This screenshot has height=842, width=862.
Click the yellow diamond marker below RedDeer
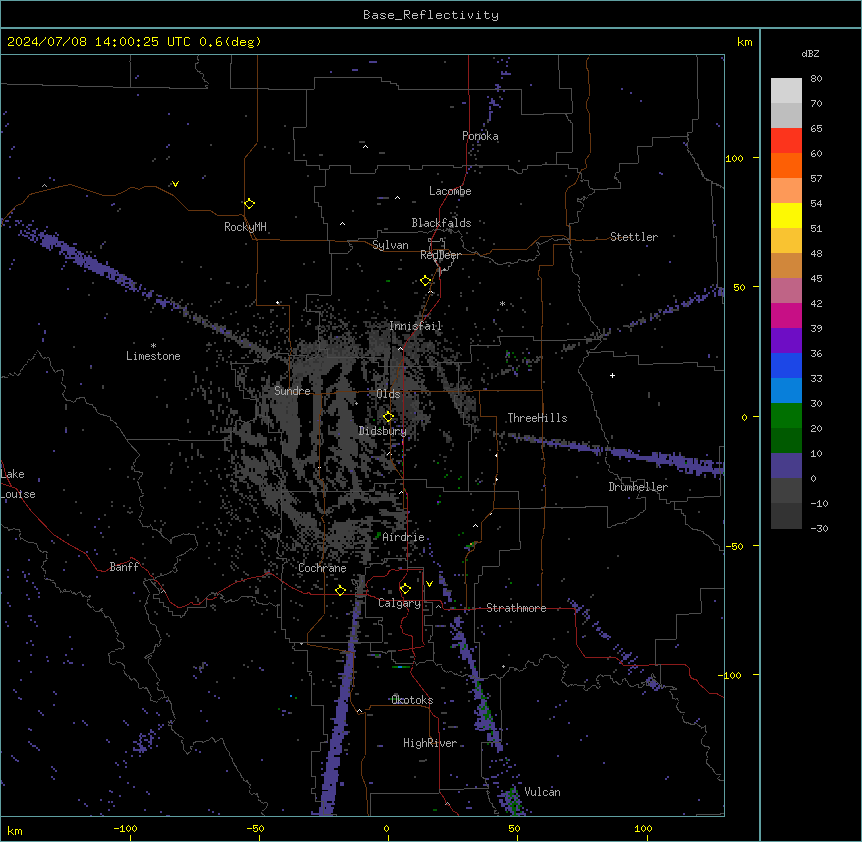426,281
